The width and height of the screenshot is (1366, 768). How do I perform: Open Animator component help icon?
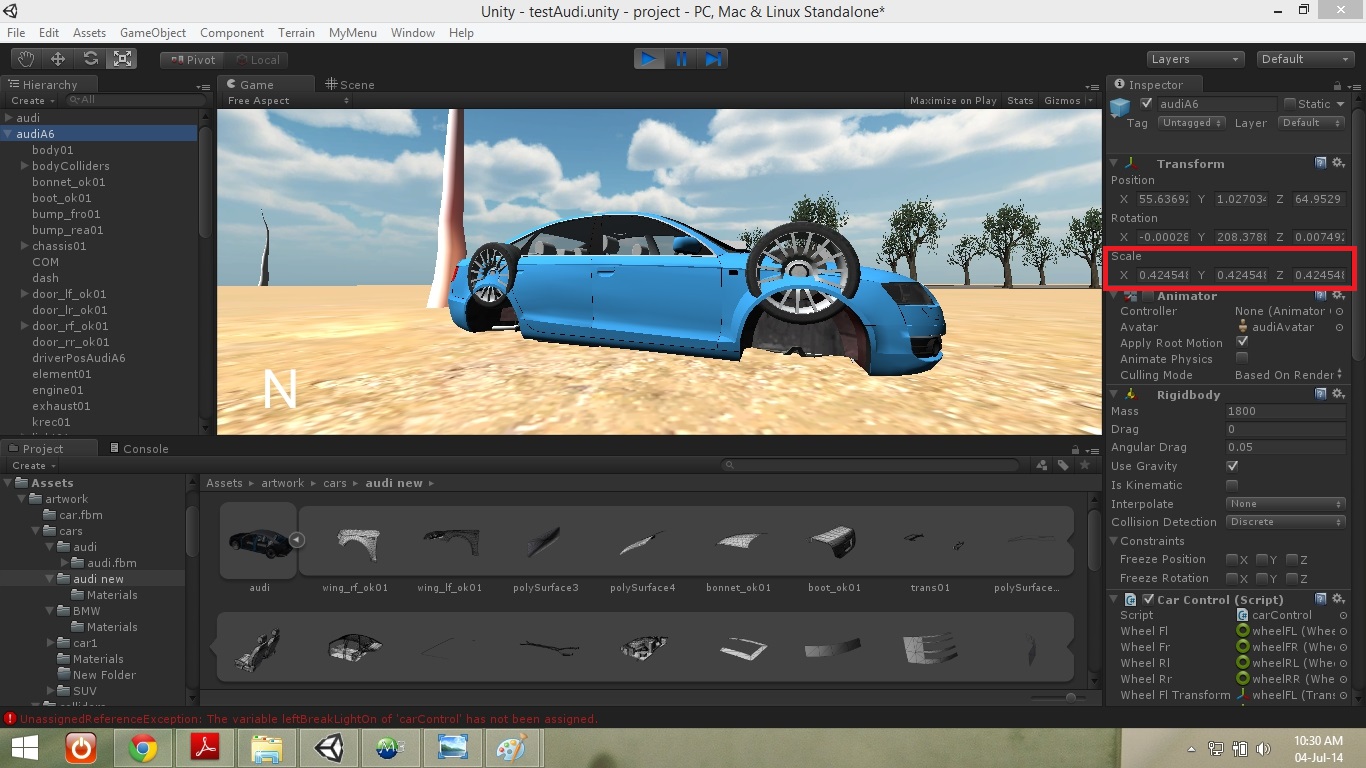1321,295
